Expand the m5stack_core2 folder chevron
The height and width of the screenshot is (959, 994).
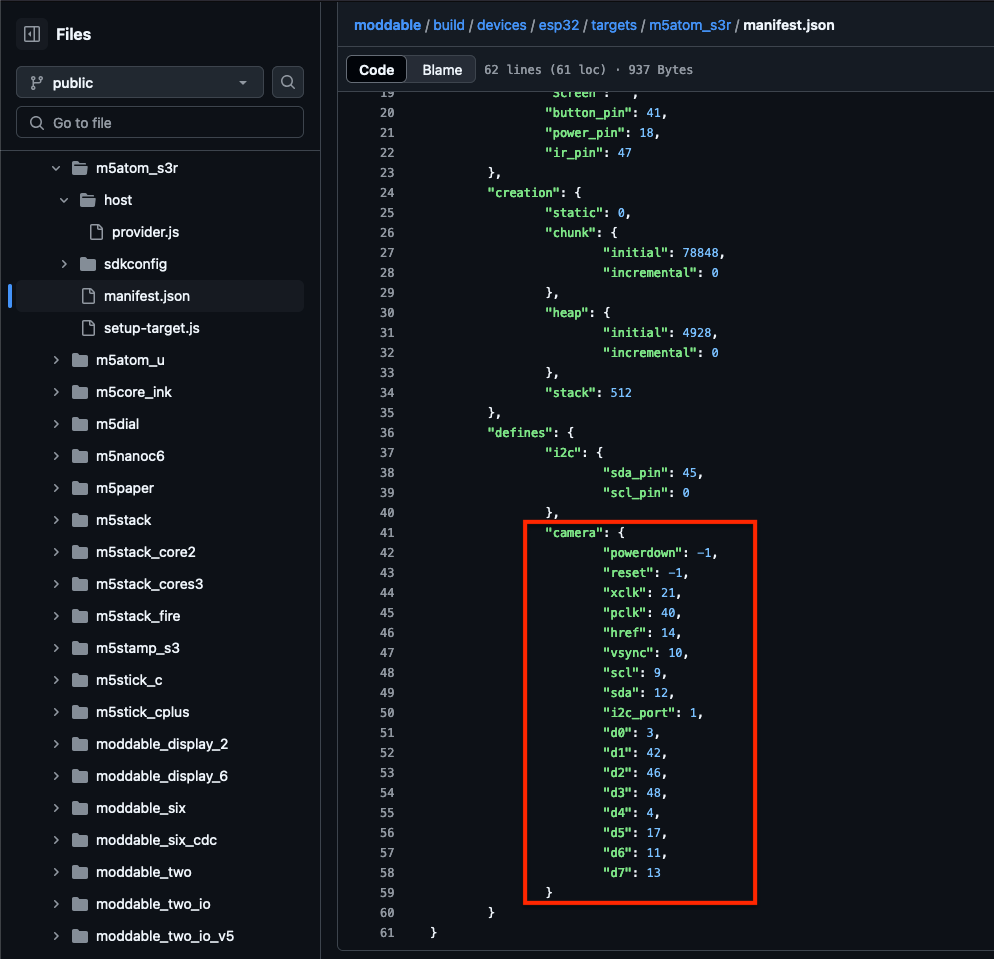[x=56, y=552]
